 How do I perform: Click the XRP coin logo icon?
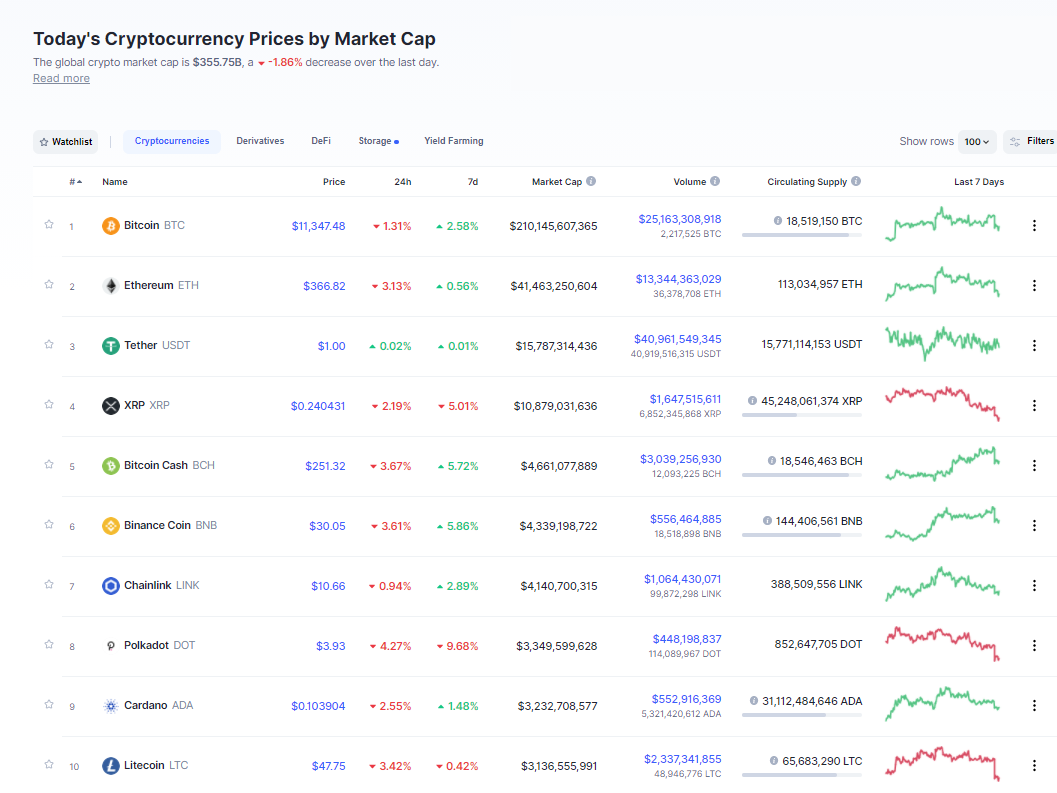point(111,406)
